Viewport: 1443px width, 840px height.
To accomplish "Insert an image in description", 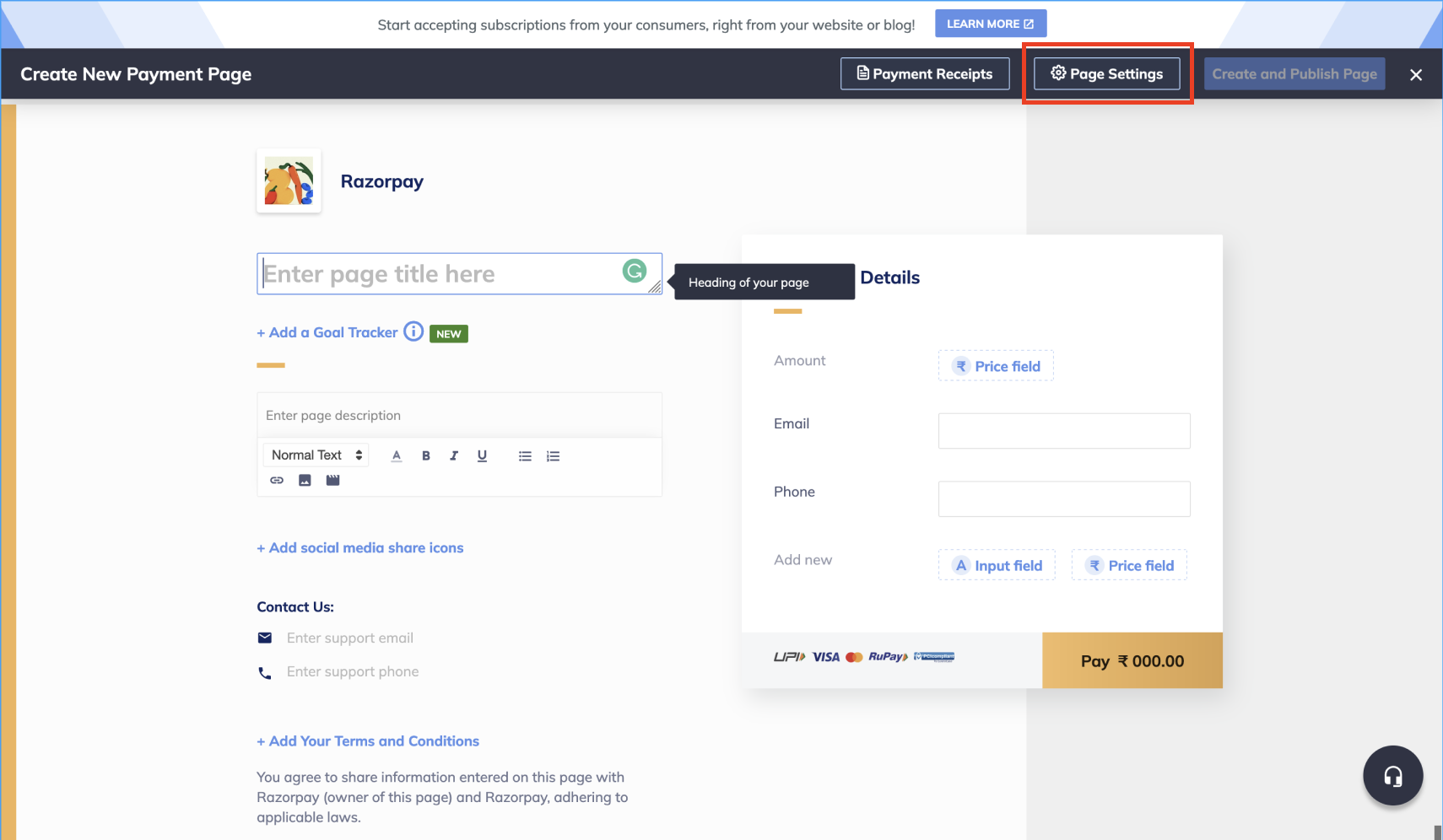I will pos(305,481).
